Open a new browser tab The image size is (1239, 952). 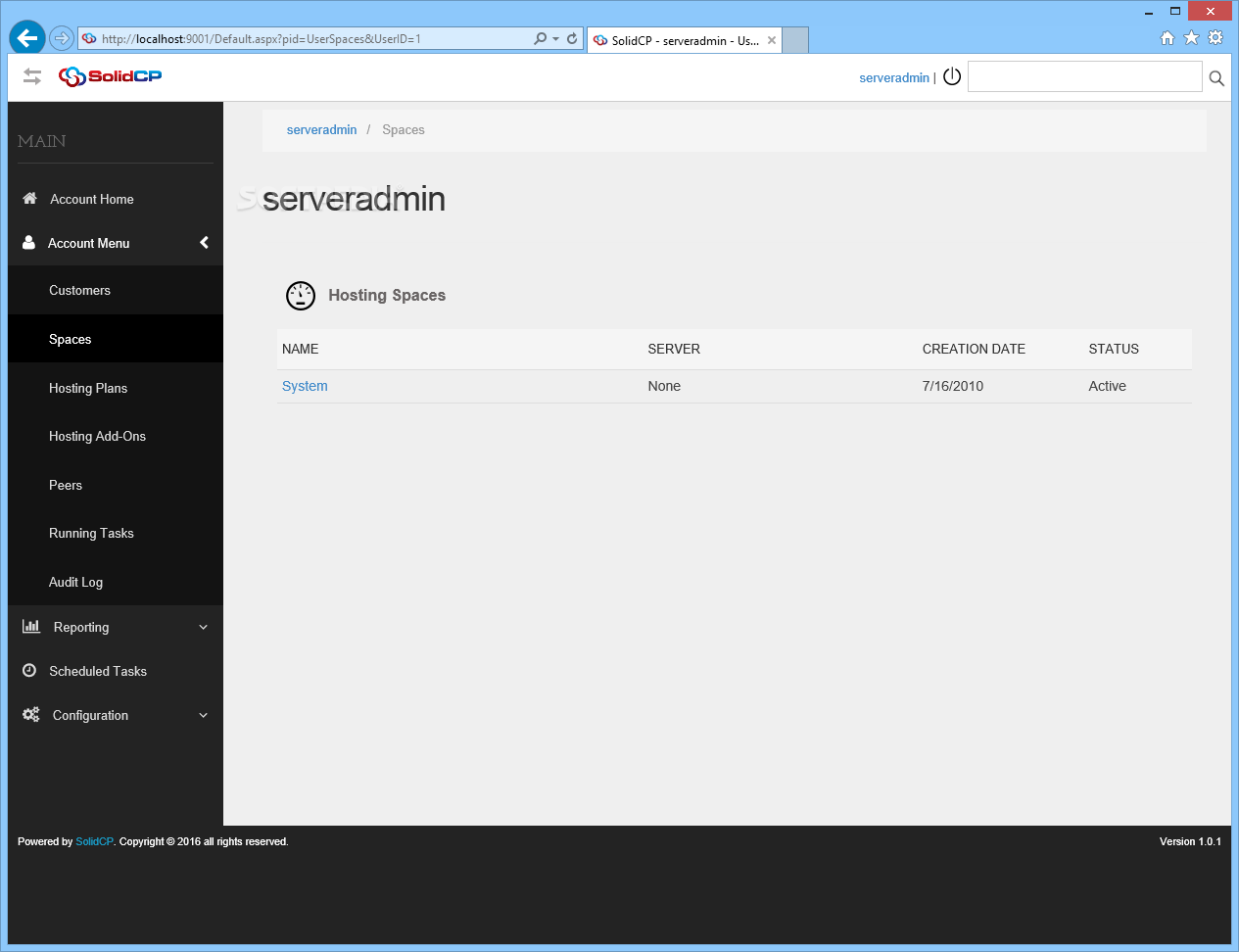point(795,40)
